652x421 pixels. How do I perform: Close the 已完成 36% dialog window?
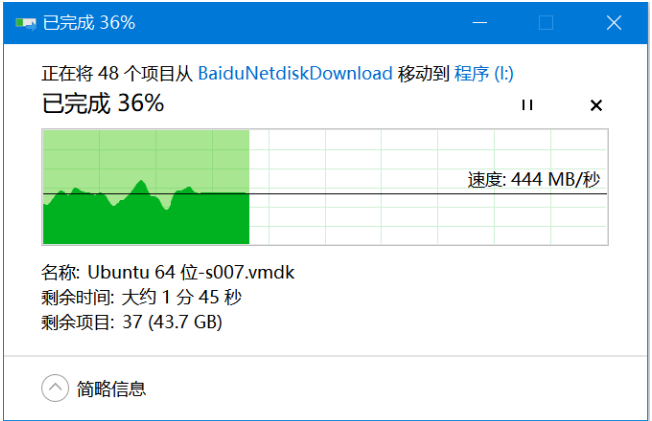(x=614, y=23)
